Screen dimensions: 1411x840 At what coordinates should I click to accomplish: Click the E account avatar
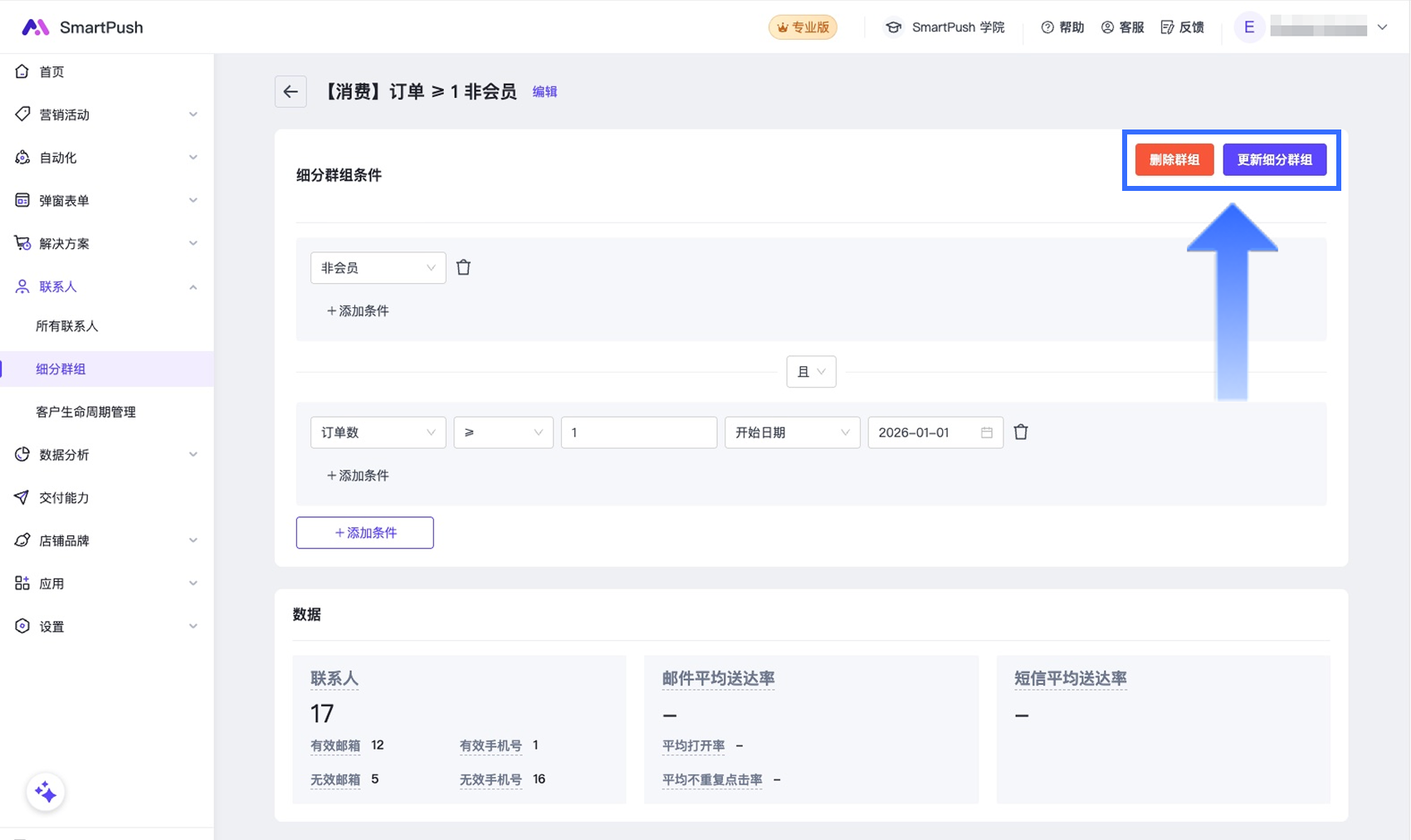tap(1249, 27)
